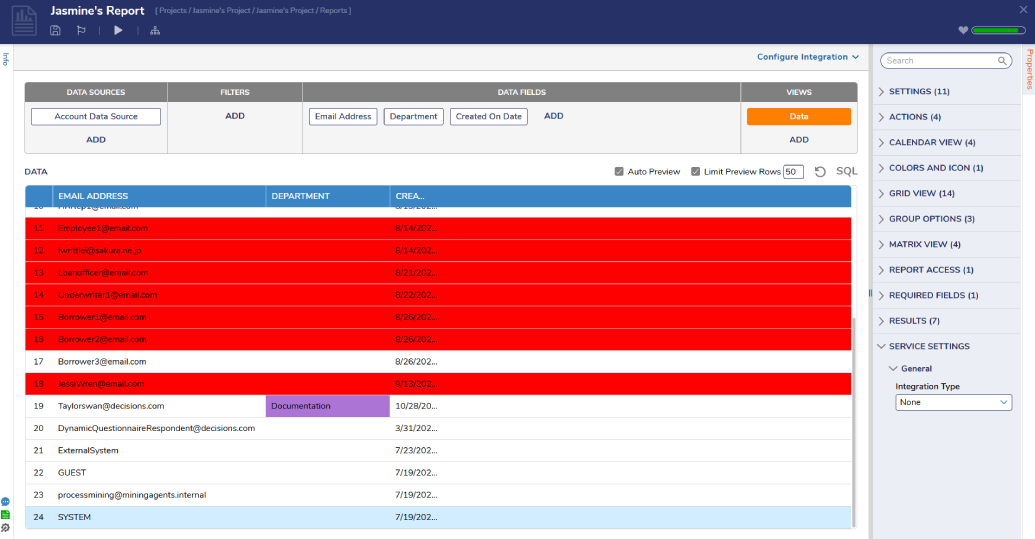The image size is (1035, 539).
Task: Open Integration Type dropdown
Action: [953, 402]
